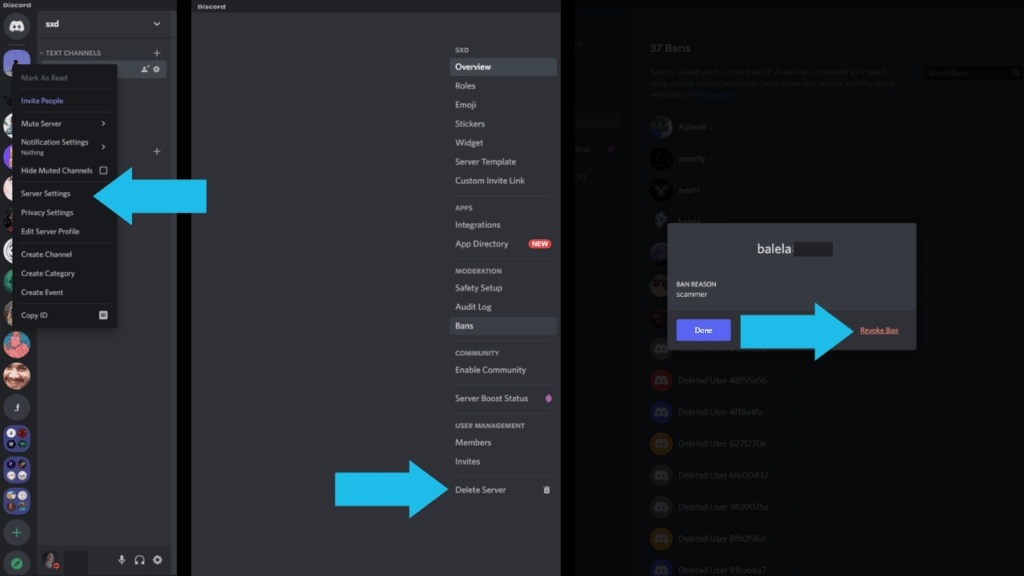The image size is (1024, 576).
Task: Open the Explore servers compass icon
Action: 17,563
